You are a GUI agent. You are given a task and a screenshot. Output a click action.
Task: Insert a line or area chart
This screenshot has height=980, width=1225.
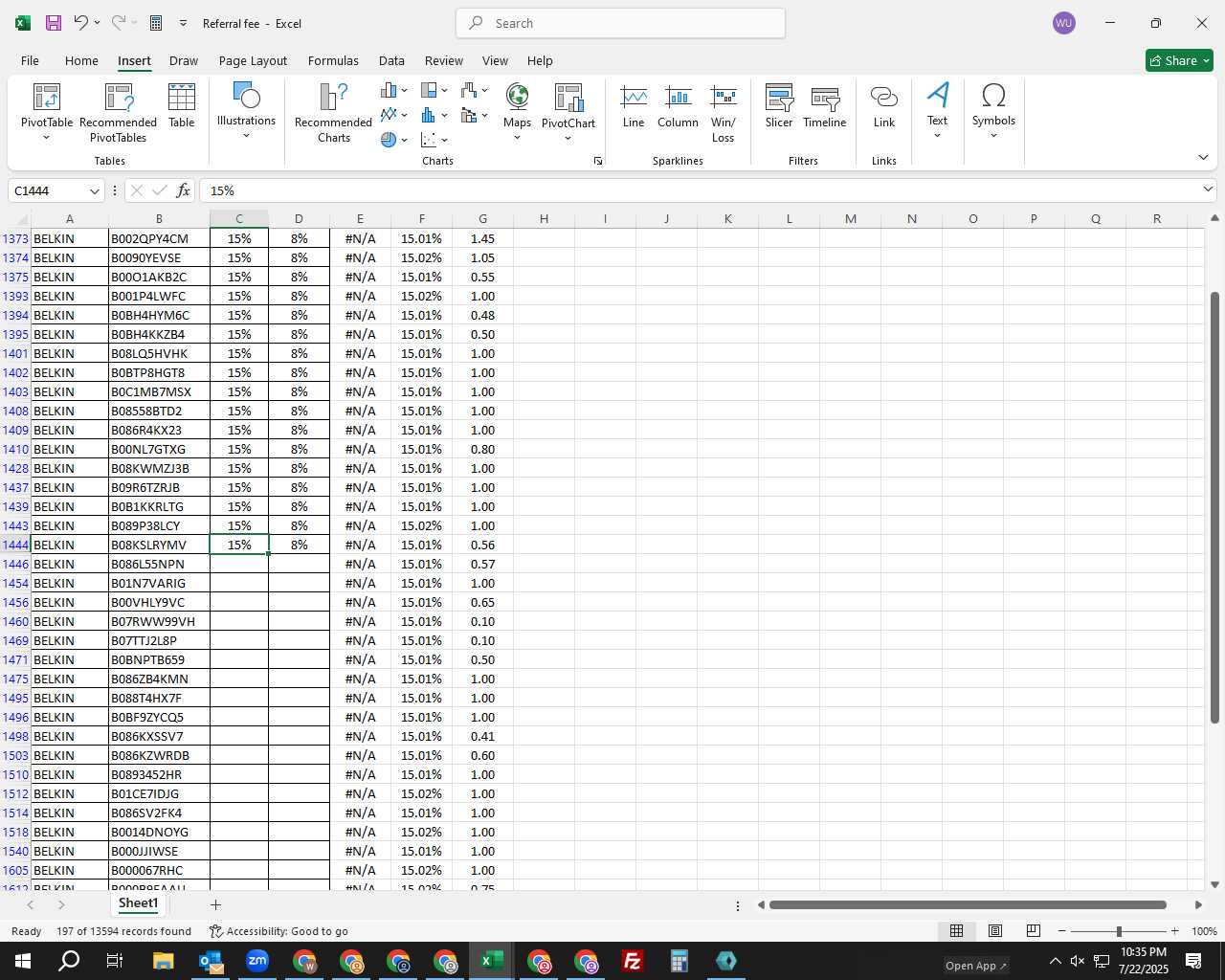[x=389, y=115]
